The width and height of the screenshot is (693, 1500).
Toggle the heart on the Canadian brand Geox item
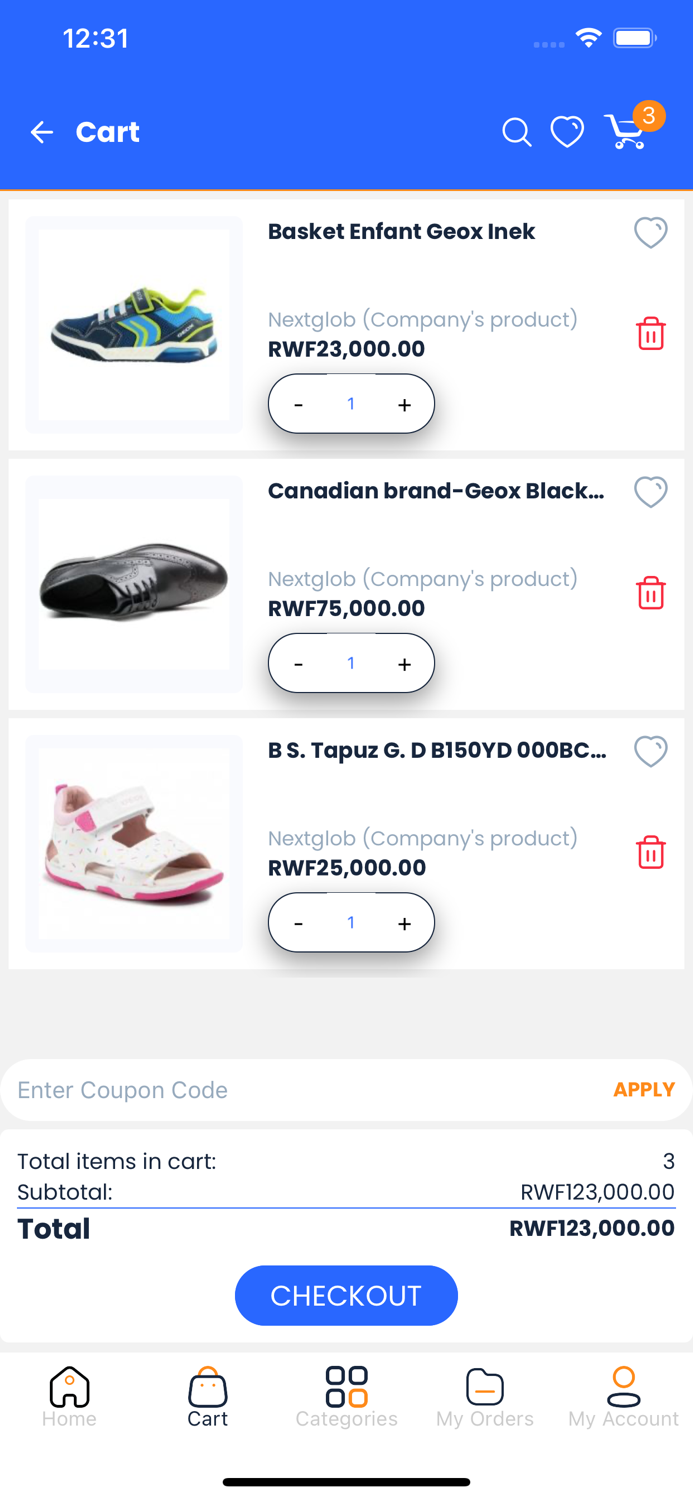click(x=651, y=491)
